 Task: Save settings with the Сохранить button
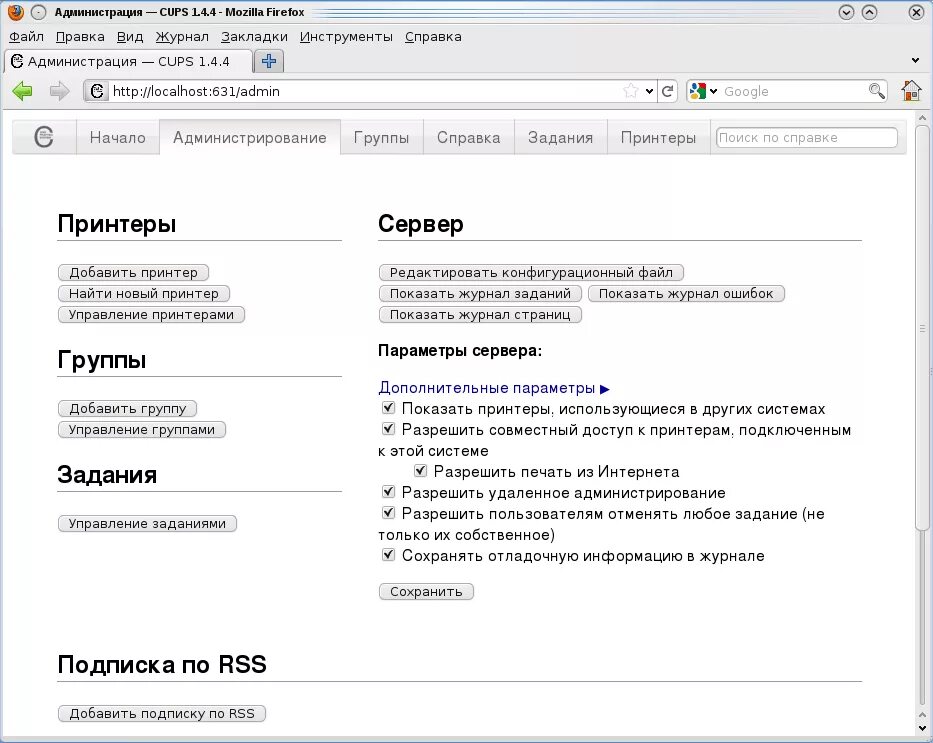click(426, 591)
